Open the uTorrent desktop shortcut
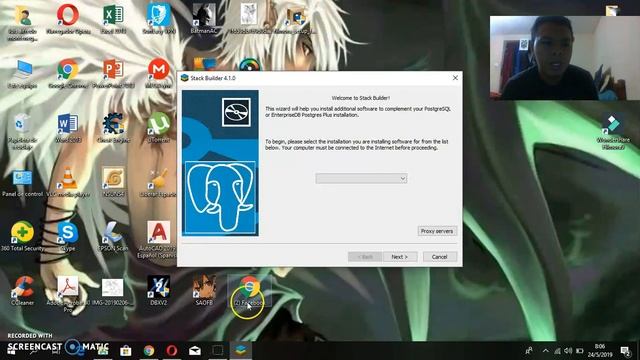This screenshot has width=640, height=360. [x=158, y=128]
